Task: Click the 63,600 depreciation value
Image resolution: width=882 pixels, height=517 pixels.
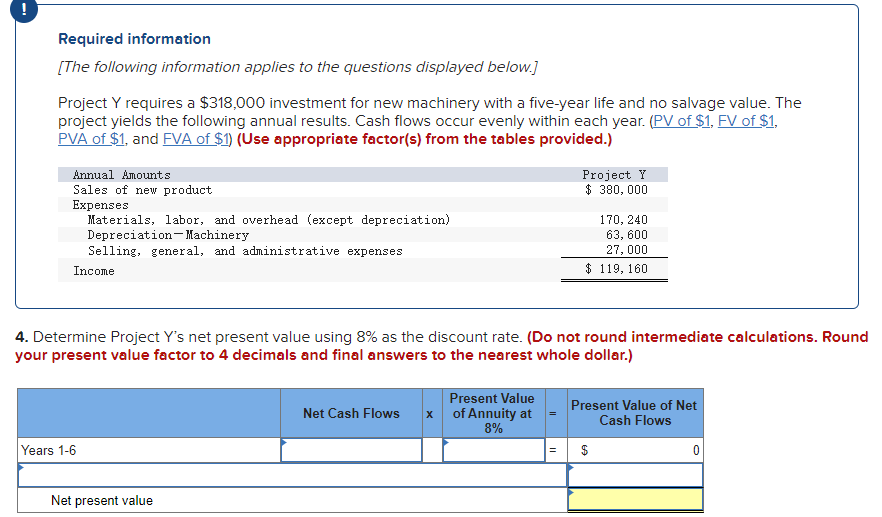Action: [627, 235]
